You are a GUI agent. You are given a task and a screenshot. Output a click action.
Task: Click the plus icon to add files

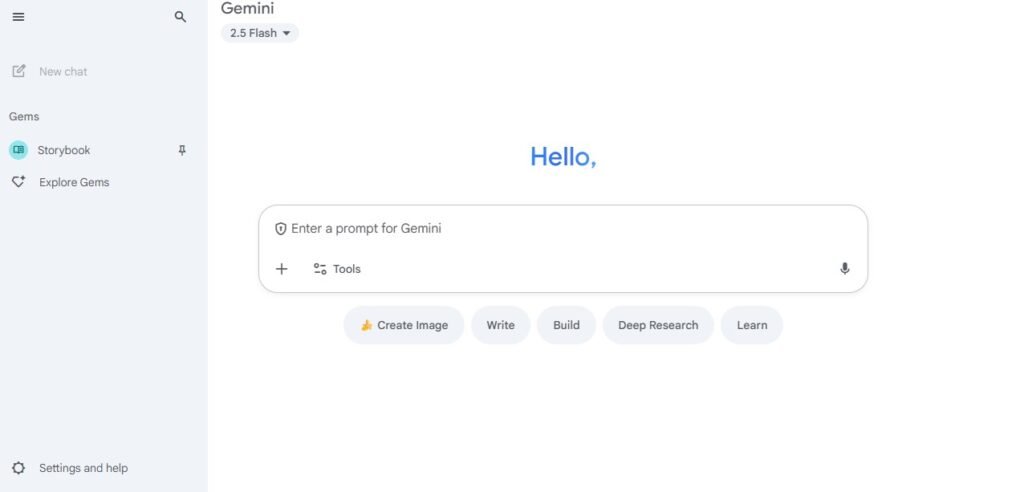[282, 269]
